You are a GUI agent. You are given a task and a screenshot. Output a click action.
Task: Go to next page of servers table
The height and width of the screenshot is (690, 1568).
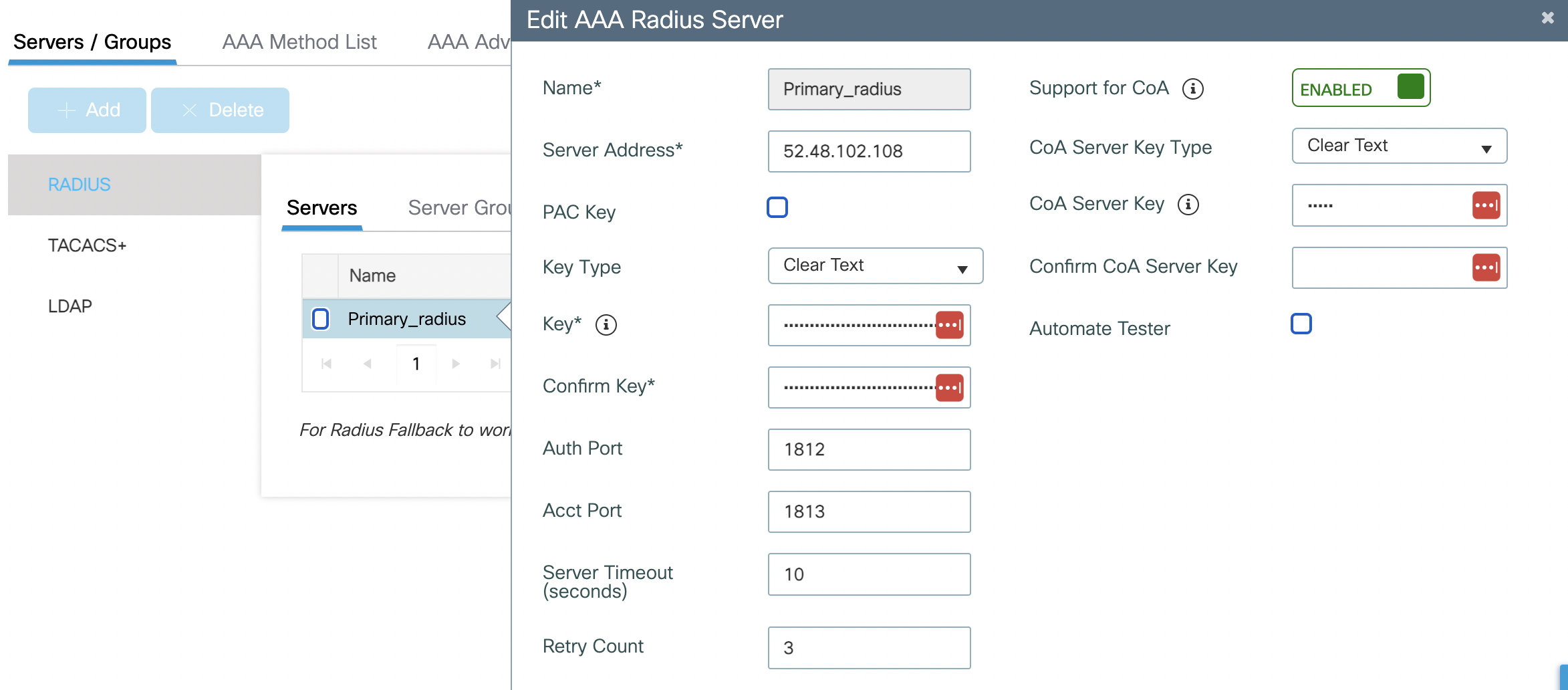tap(456, 364)
